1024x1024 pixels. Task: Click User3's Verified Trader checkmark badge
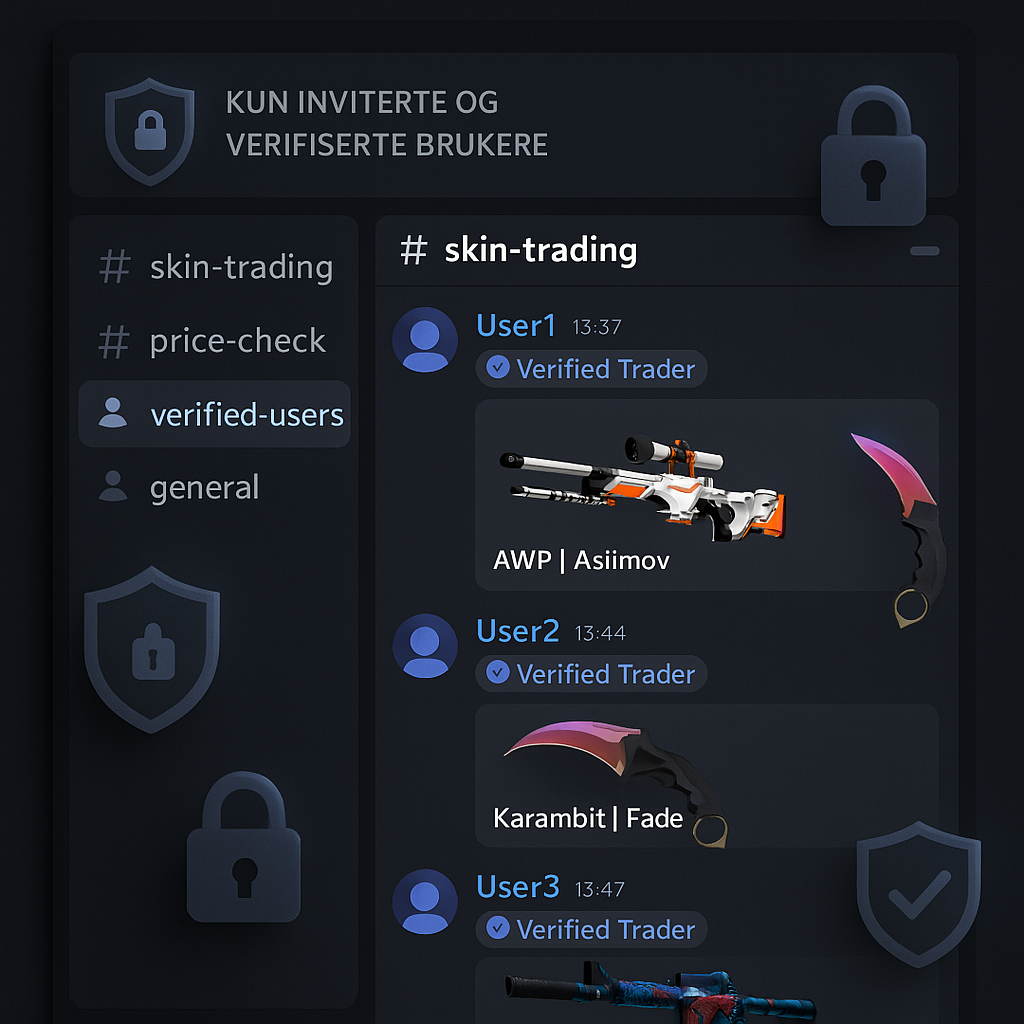498,928
